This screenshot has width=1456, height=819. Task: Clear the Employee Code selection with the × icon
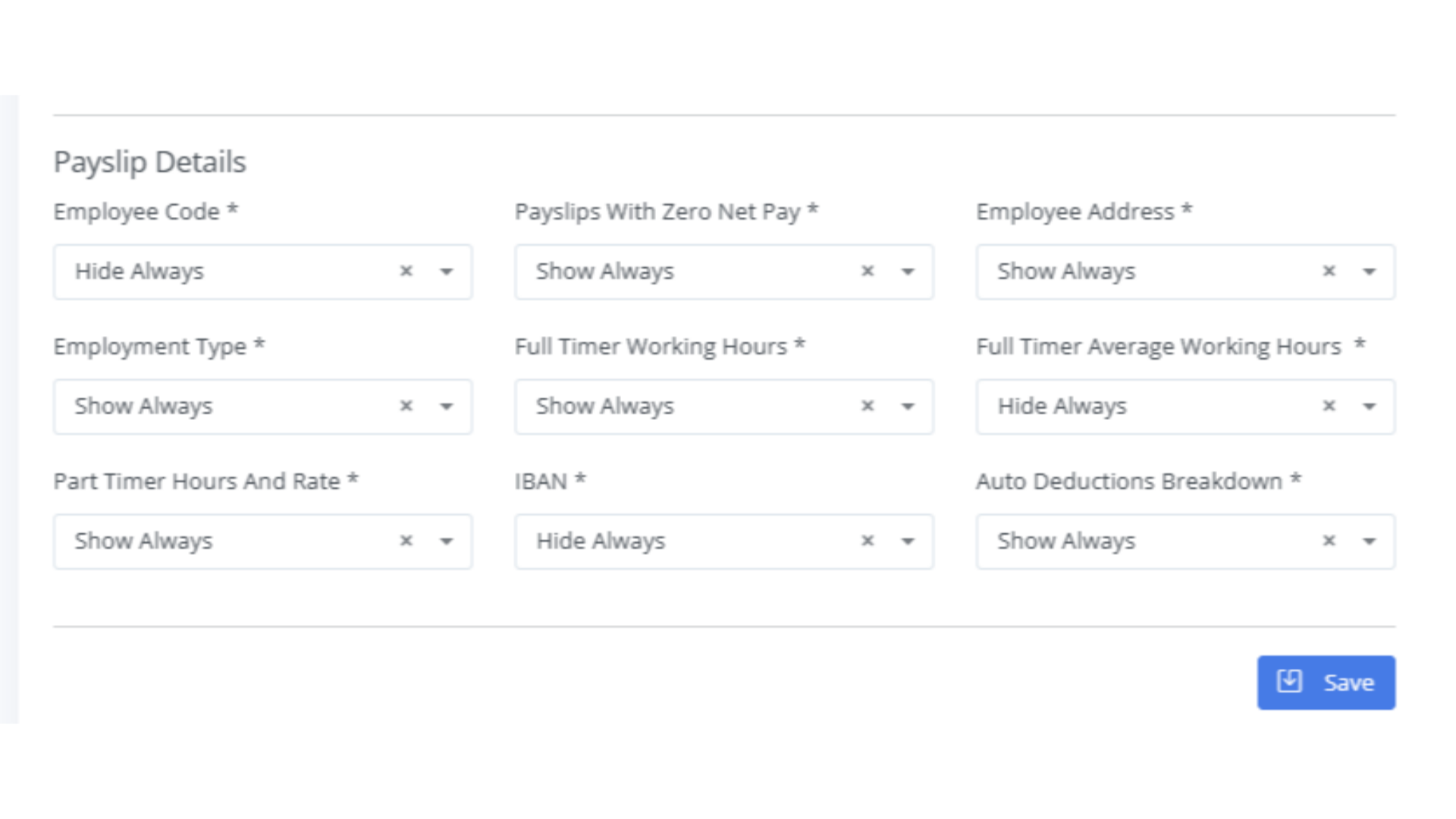[x=406, y=271]
